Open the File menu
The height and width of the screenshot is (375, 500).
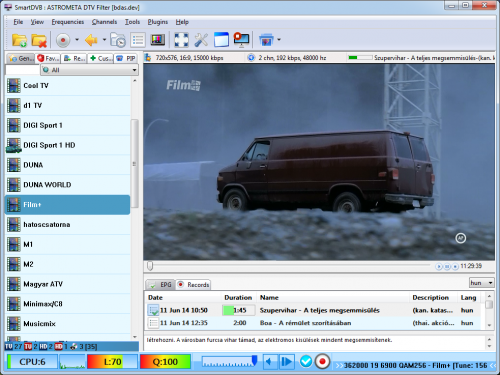point(18,22)
